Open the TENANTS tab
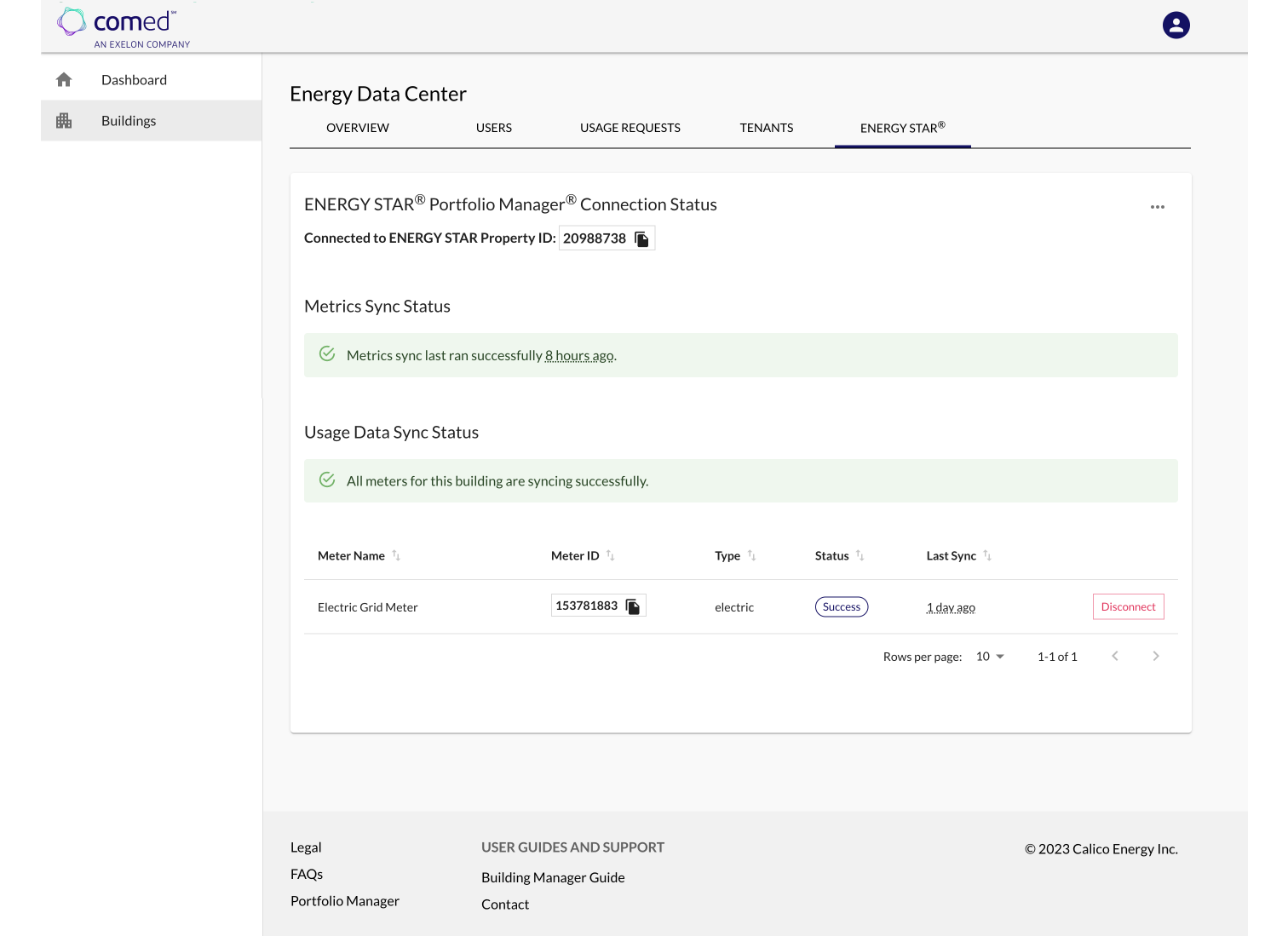 tap(767, 128)
